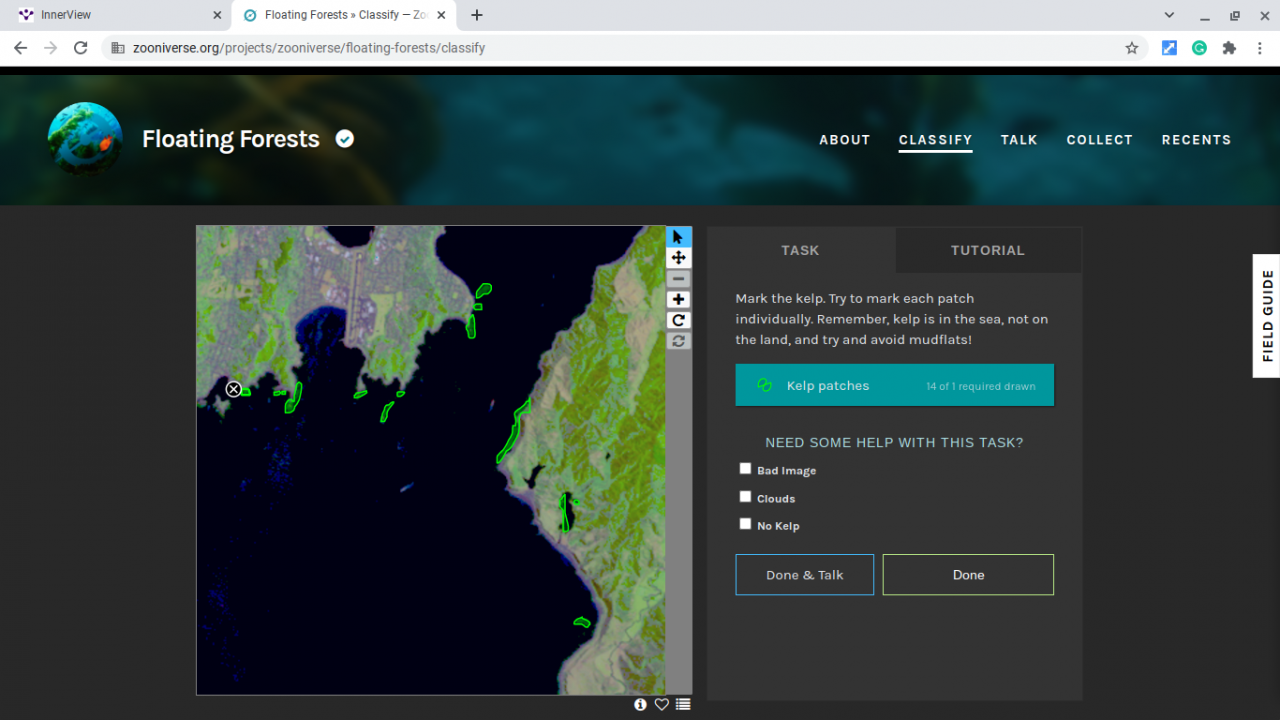The width and height of the screenshot is (1280, 720).
Task: Close the InnerView tab
Action: (x=218, y=15)
